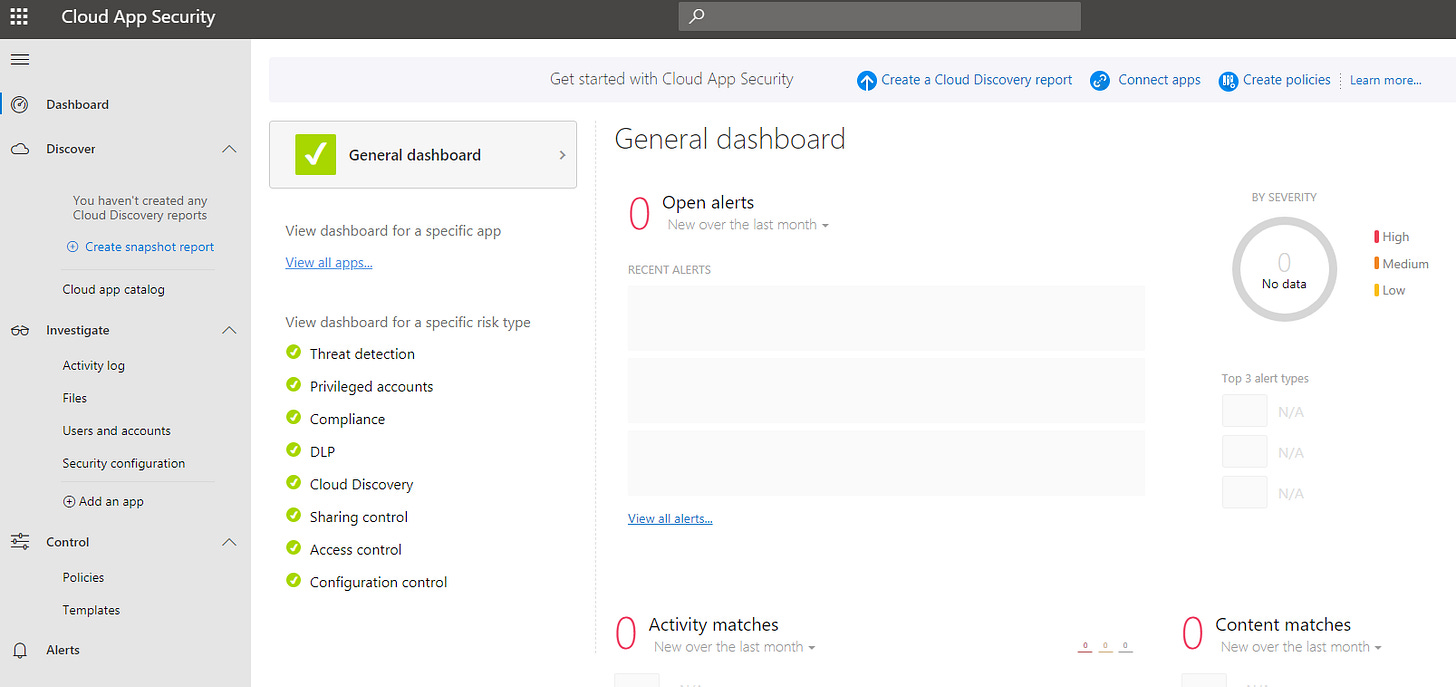This screenshot has width=1456, height=687.
Task: Click the Learn more link
Action: pyautogui.click(x=1386, y=81)
